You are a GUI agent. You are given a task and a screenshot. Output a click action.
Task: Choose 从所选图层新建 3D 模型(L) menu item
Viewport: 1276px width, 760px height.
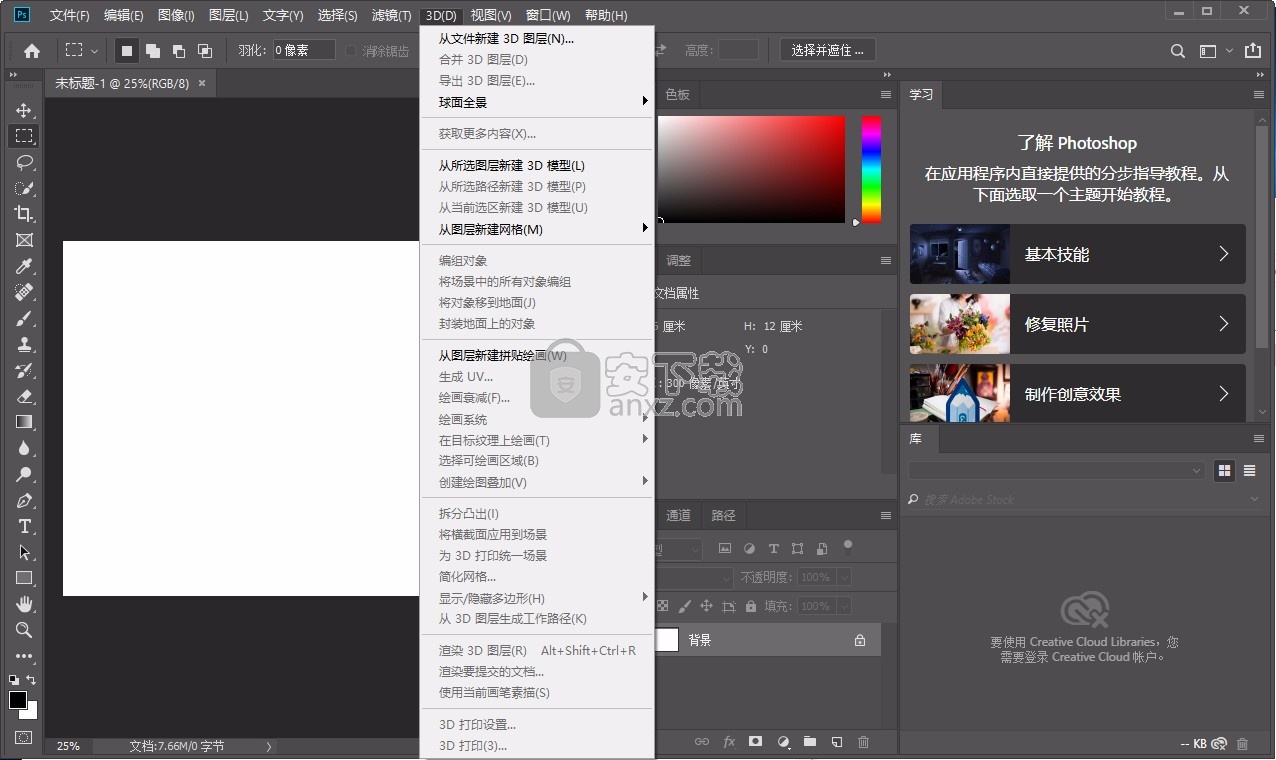(537, 166)
